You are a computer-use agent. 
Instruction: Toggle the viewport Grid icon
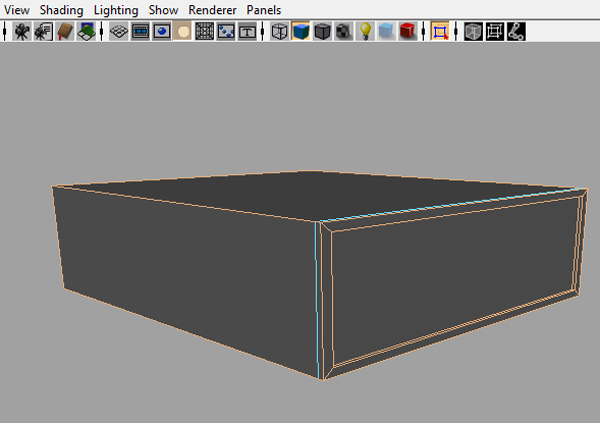pyautogui.click(x=119, y=31)
